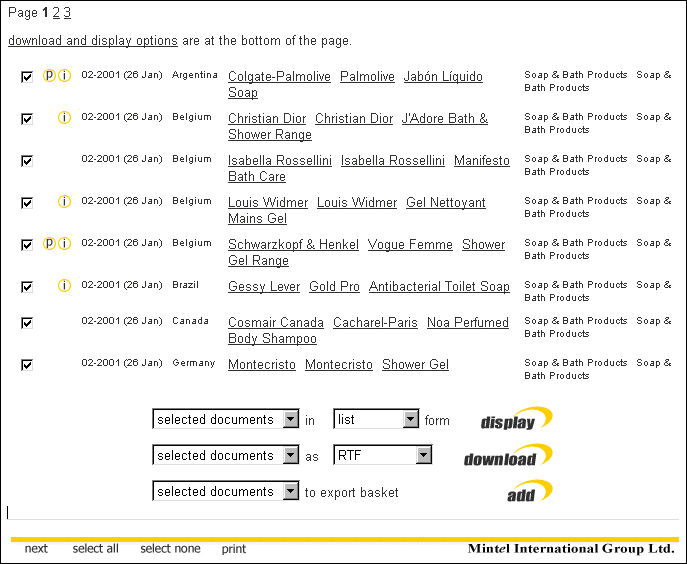Viewport: 687px width, 564px height.
Task: Go to results page 3
Action: (67, 13)
